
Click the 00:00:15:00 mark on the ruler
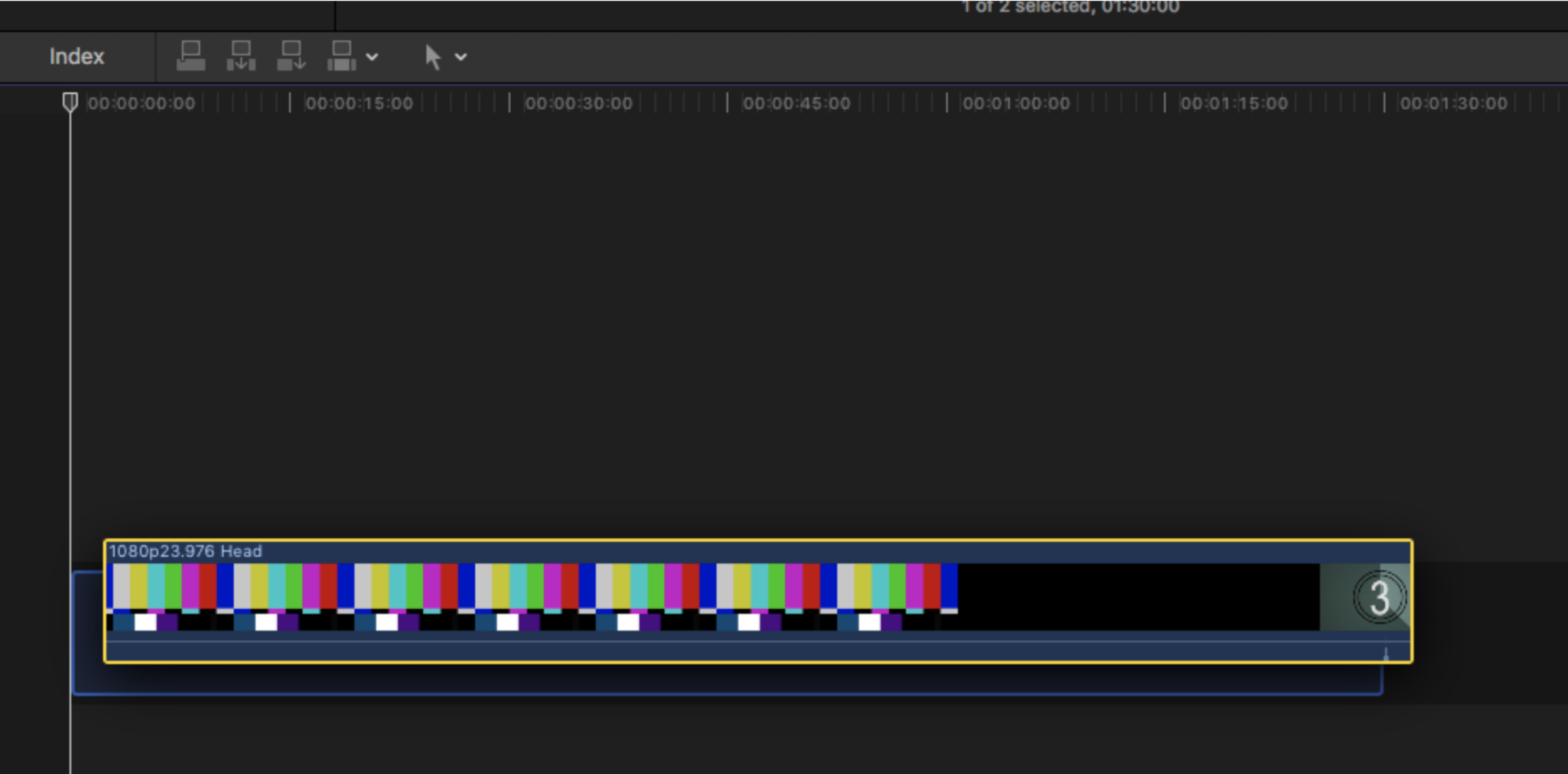[x=358, y=103]
